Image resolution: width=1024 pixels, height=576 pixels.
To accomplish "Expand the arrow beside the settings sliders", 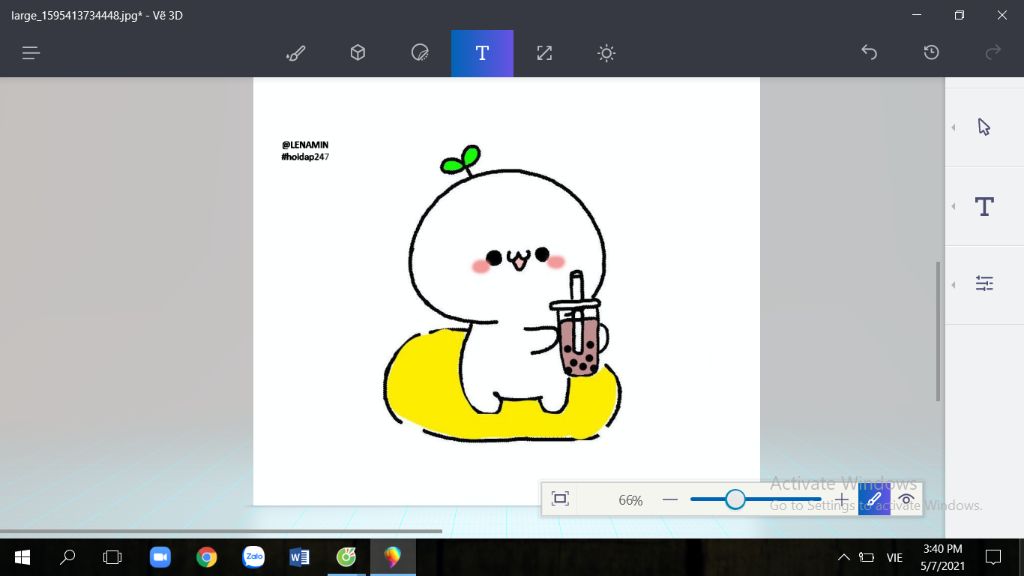I will [953, 284].
